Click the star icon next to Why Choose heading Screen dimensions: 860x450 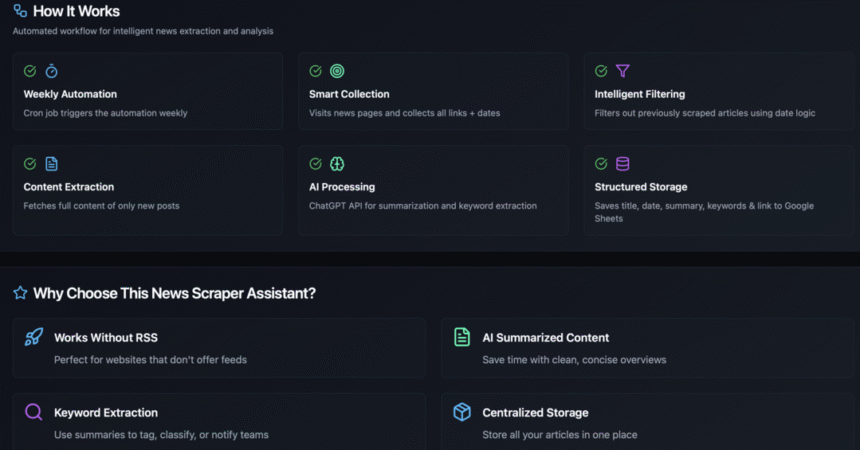(x=20, y=293)
